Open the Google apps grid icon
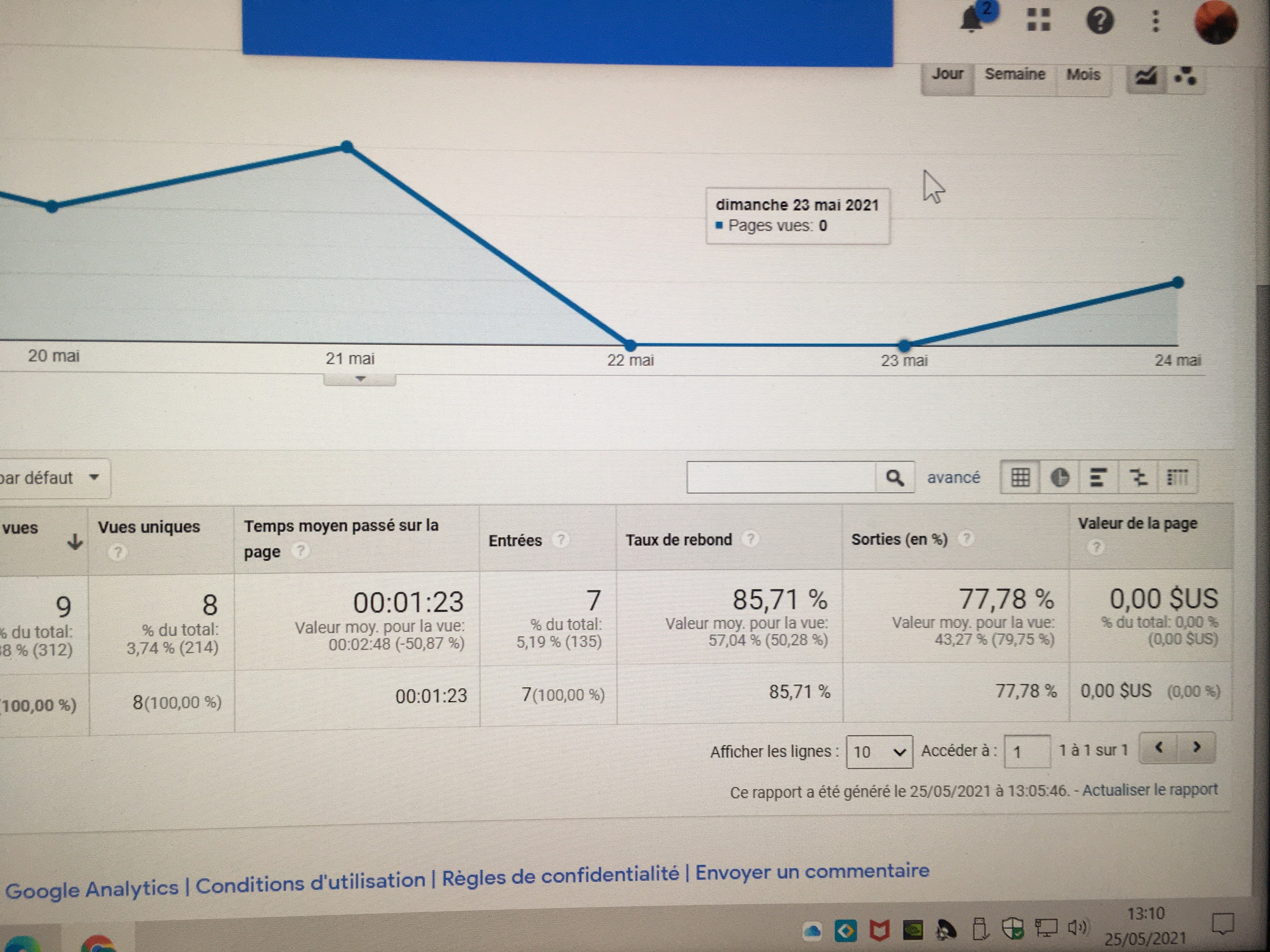The height and width of the screenshot is (952, 1270). click(x=1038, y=20)
